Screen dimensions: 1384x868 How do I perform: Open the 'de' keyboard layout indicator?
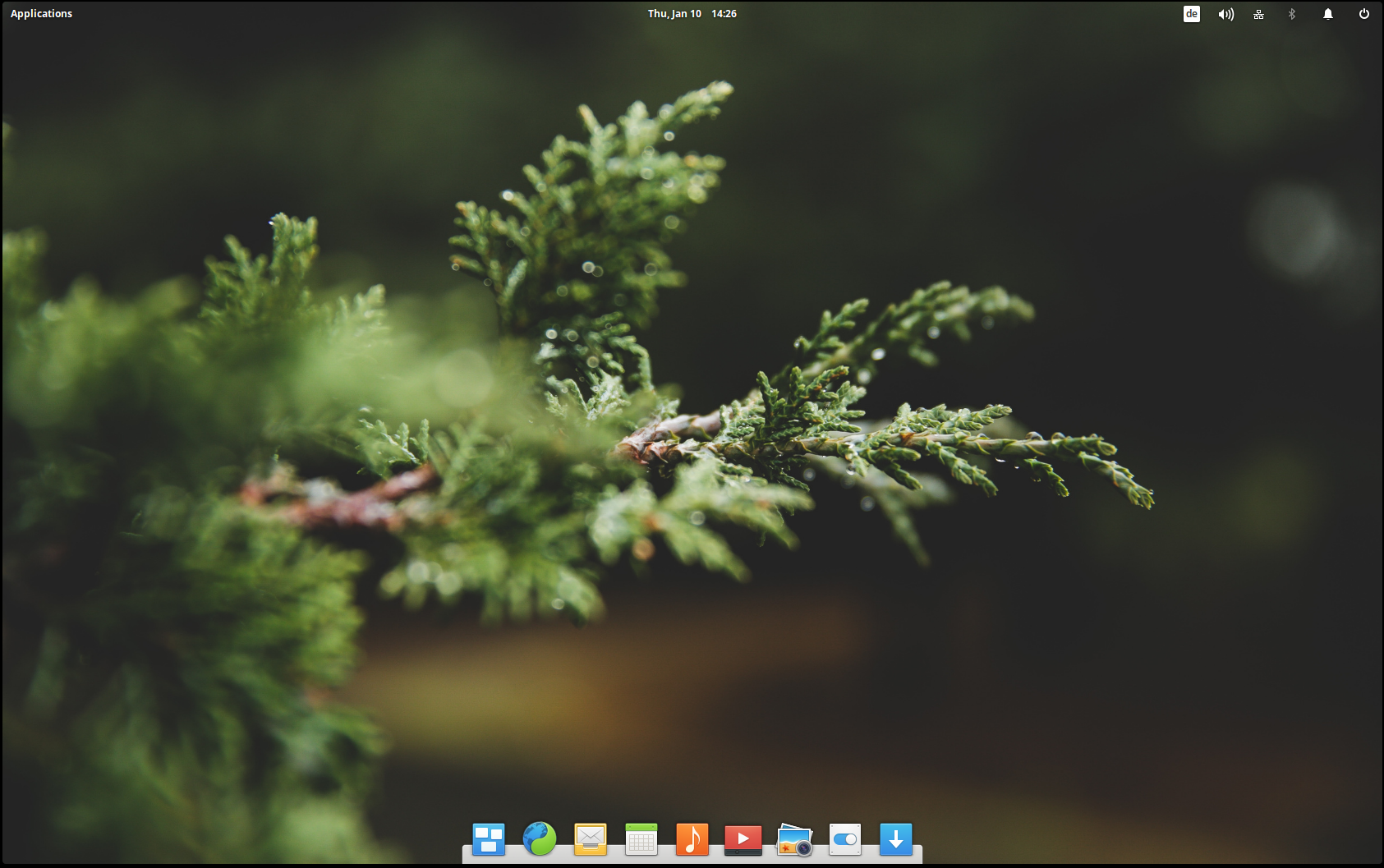pos(1191,14)
